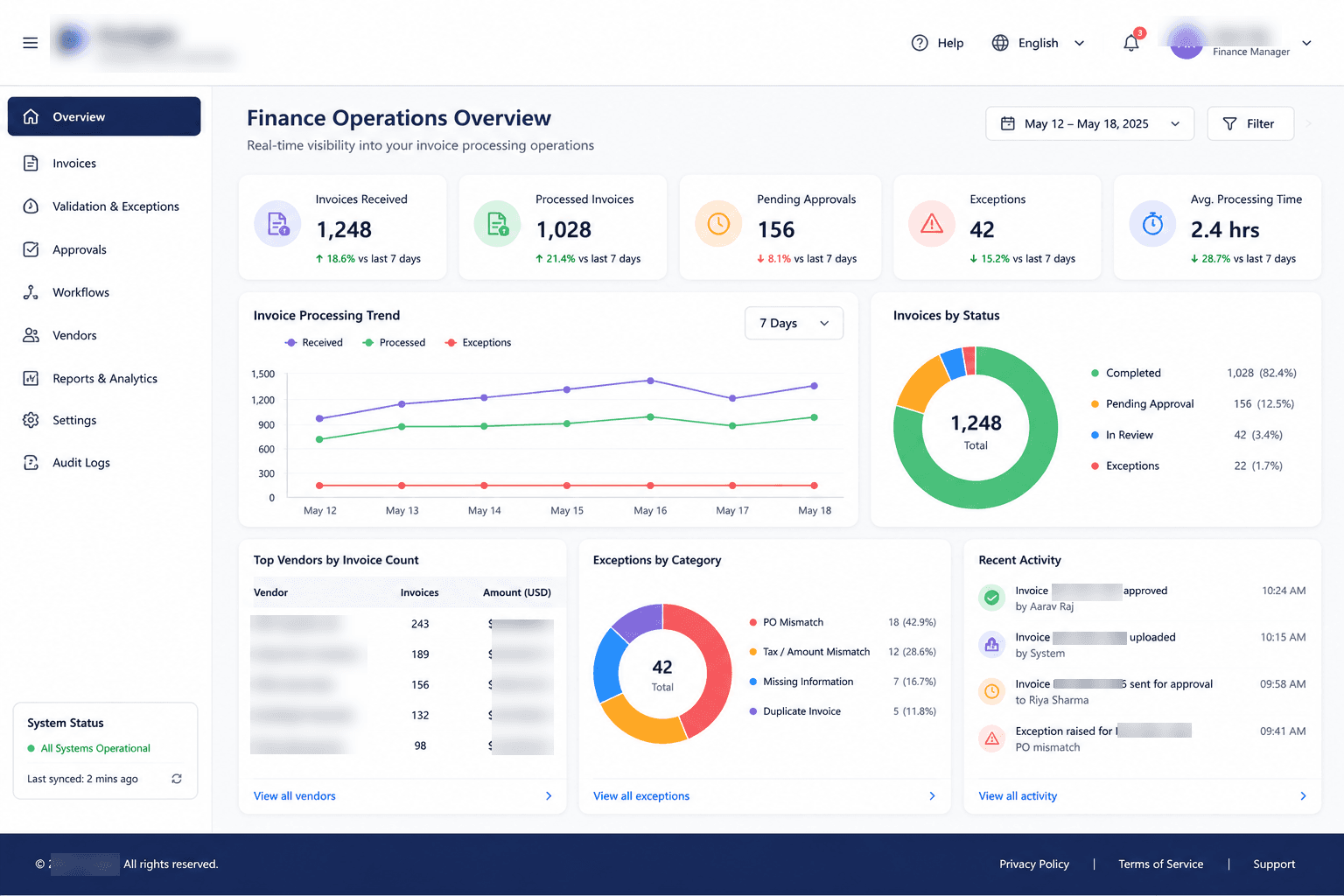Toggle Completed in Invoices by Status legend
The width and height of the screenshot is (1344, 896).
1126,373
